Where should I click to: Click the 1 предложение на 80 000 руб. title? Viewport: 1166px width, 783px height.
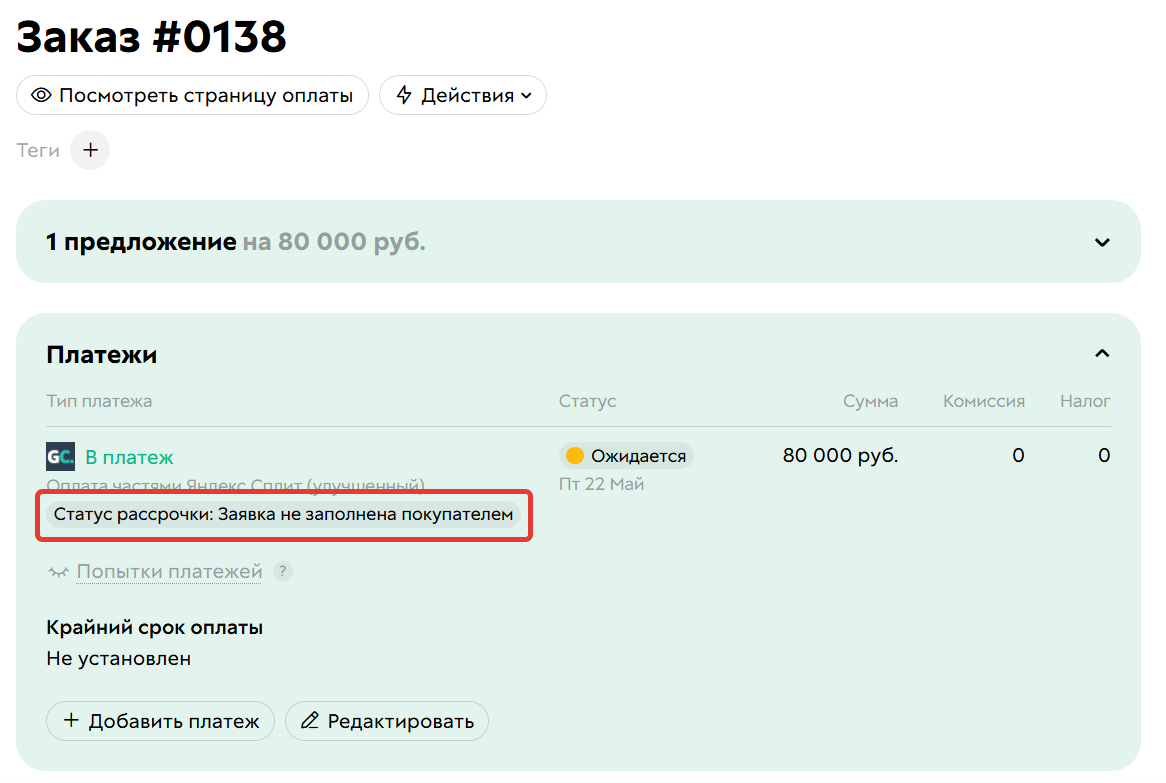[x=236, y=242]
